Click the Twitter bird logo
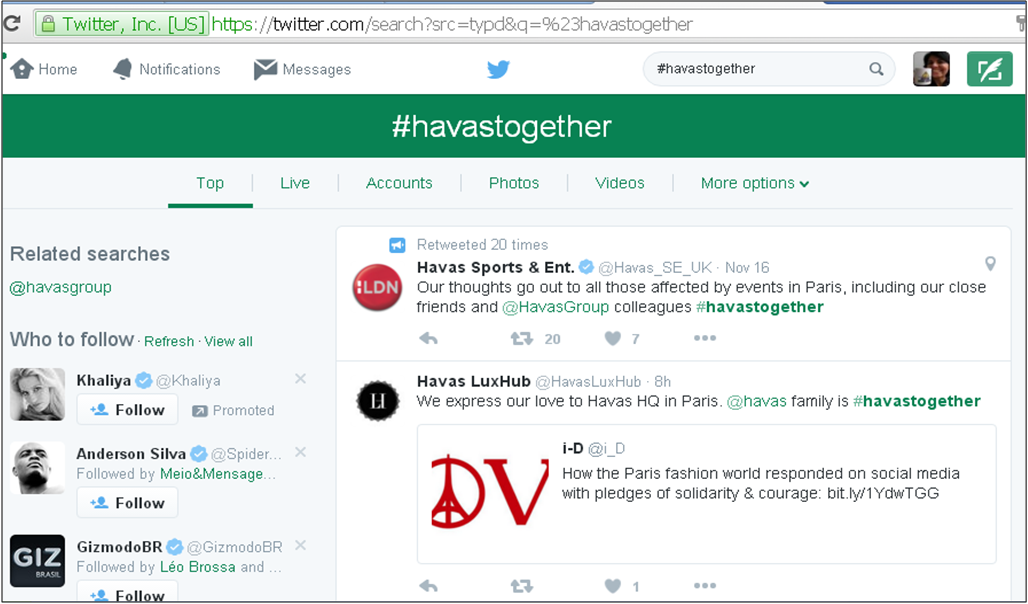The image size is (1028, 604). pyautogui.click(x=498, y=69)
